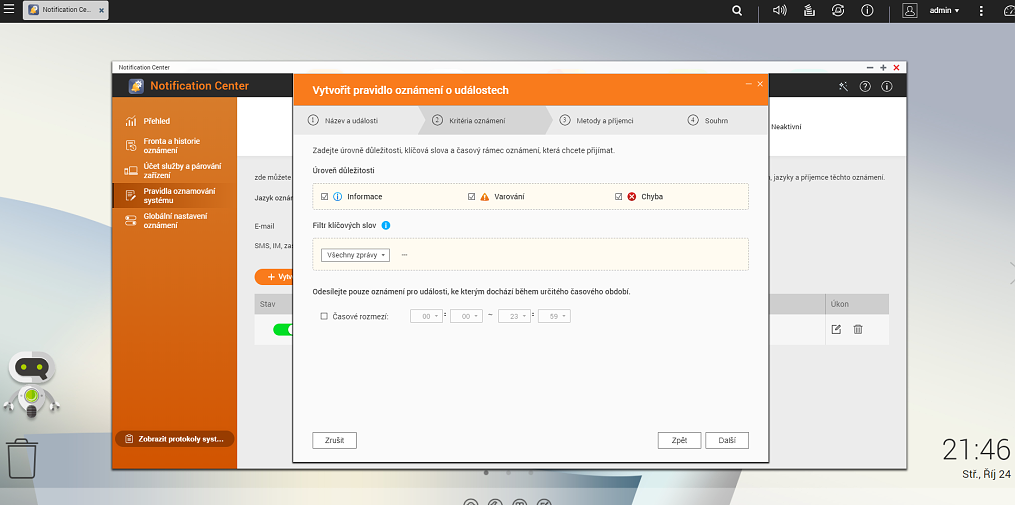Open the end minute 59 dropdown
This screenshot has width=1015, height=505.
(554, 317)
